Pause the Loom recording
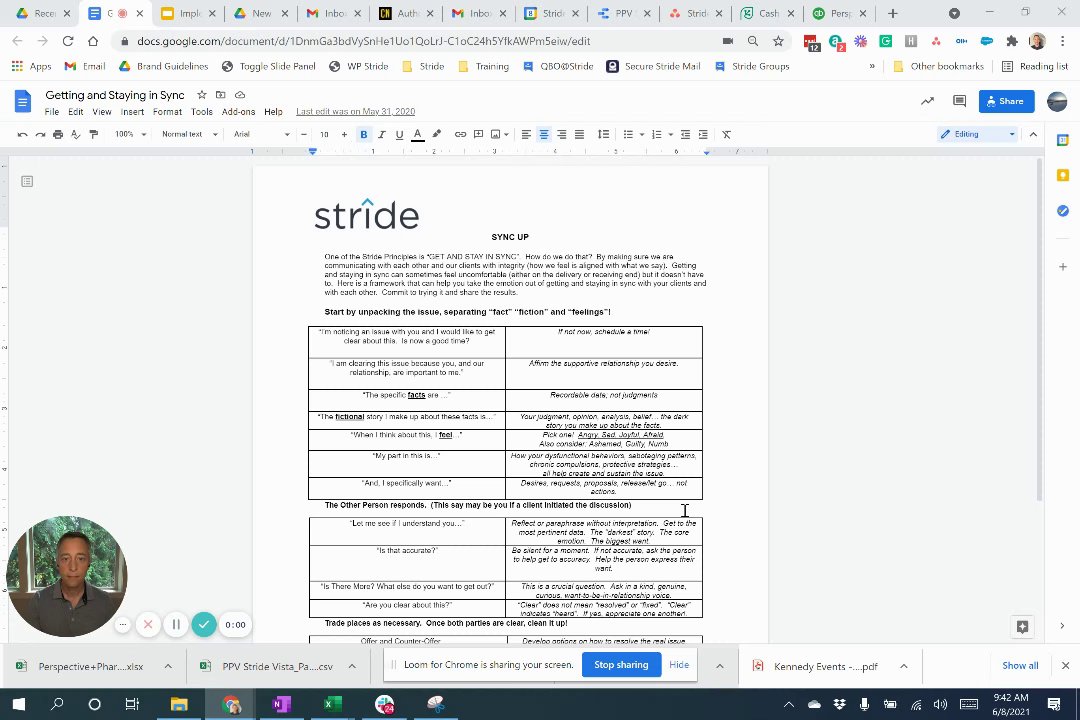The height and width of the screenshot is (720, 1080). click(176, 624)
